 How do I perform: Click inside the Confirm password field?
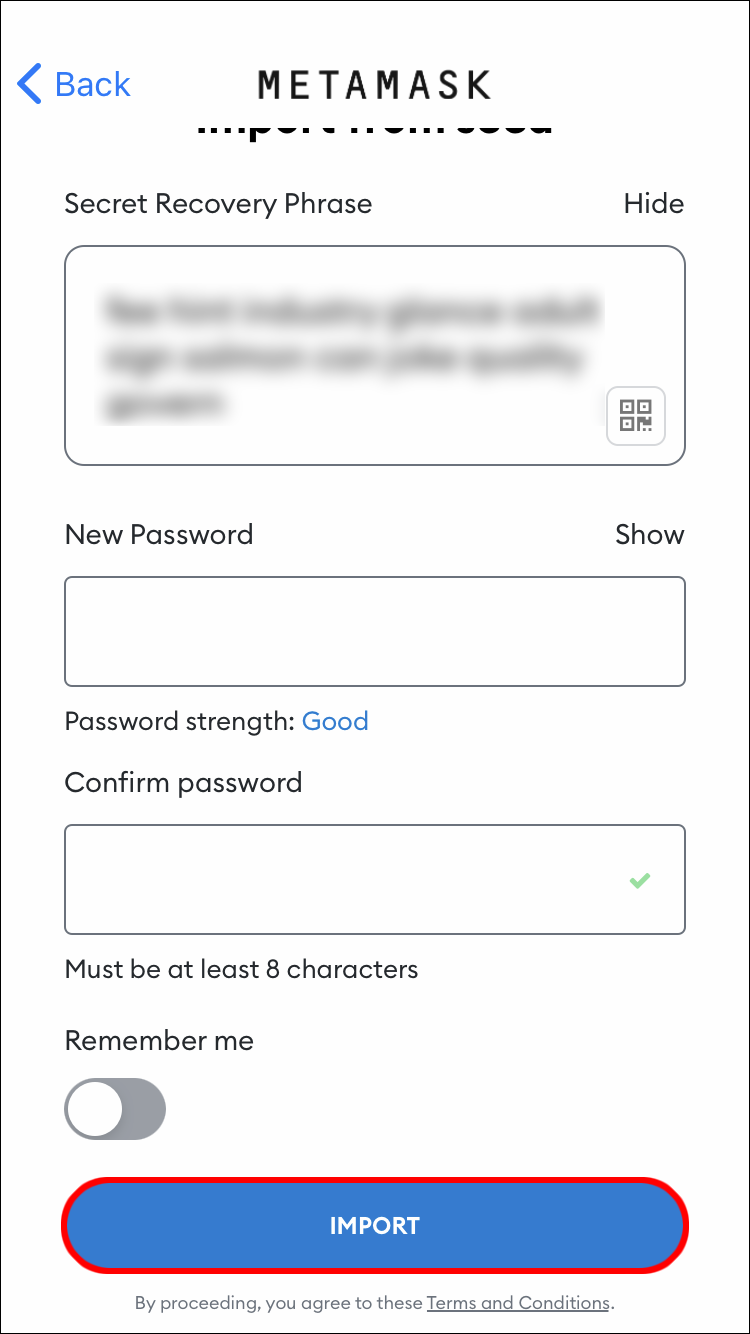tap(340, 880)
